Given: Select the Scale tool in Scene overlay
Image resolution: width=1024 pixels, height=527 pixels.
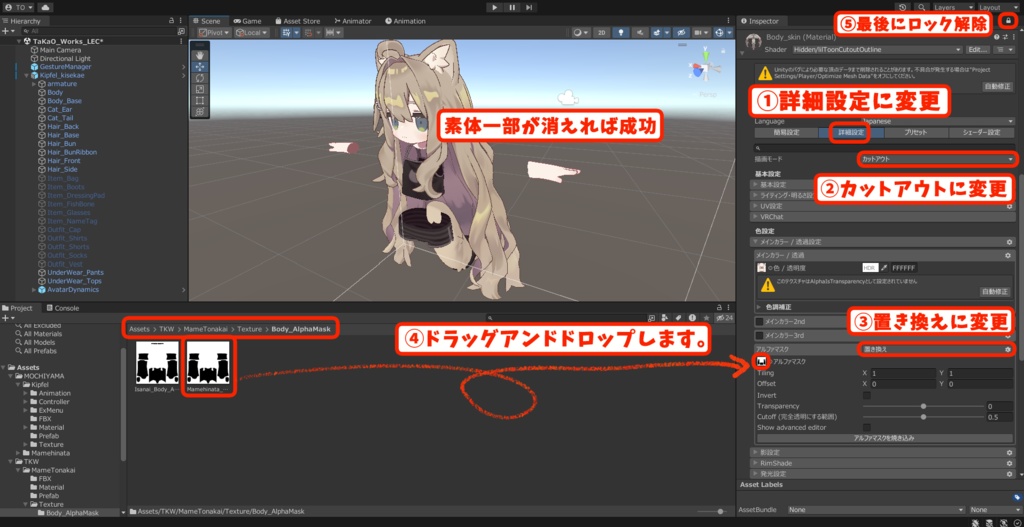Looking at the screenshot, I should coord(200,89).
